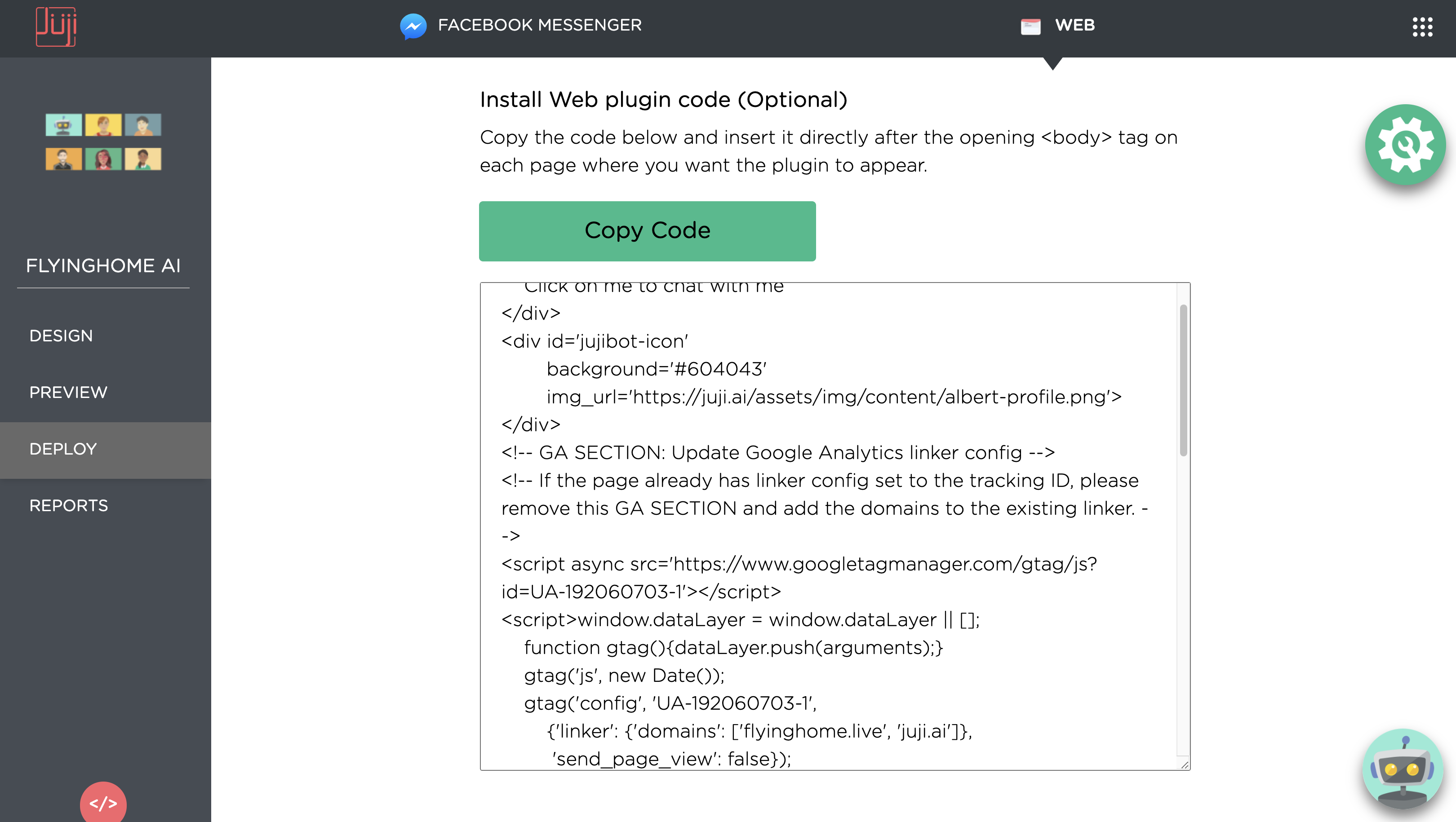The height and width of the screenshot is (822, 1456).
Task: Click the dark-skinned avatar thumbnail in sidebar
Action: pyautogui.click(x=142, y=159)
